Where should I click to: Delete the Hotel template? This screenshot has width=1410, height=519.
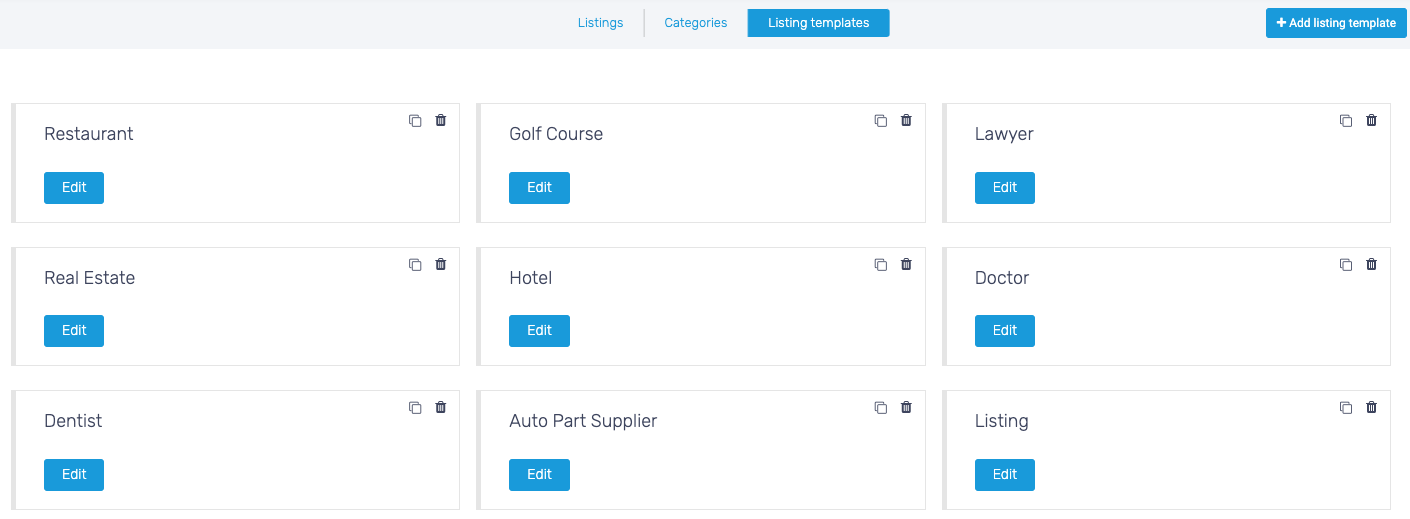click(906, 265)
